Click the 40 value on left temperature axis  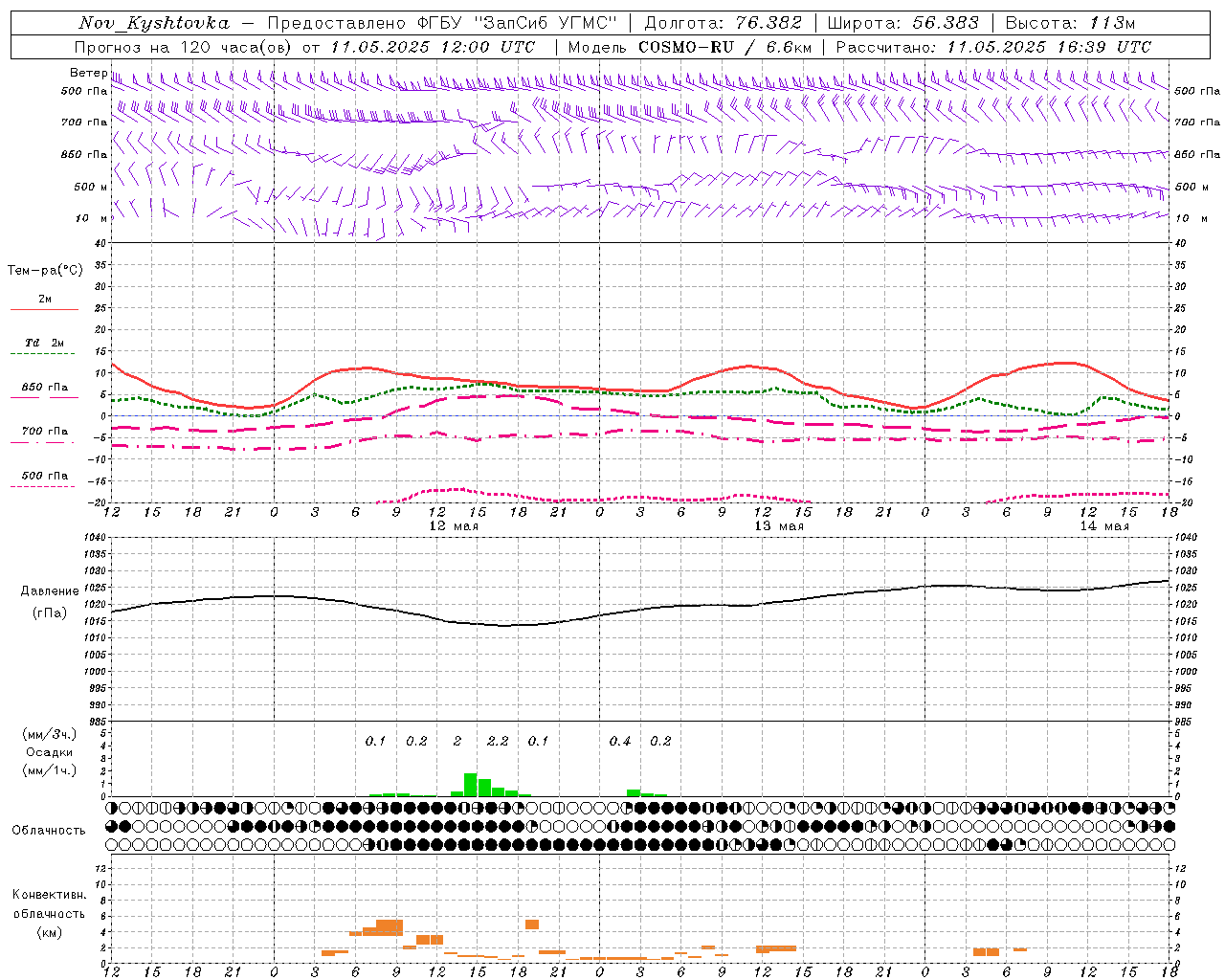(x=100, y=243)
